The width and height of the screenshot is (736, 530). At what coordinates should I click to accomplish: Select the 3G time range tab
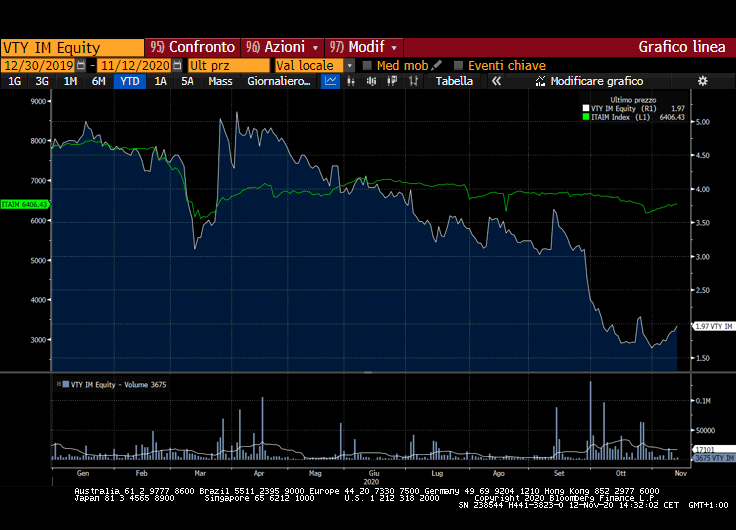coord(42,81)
